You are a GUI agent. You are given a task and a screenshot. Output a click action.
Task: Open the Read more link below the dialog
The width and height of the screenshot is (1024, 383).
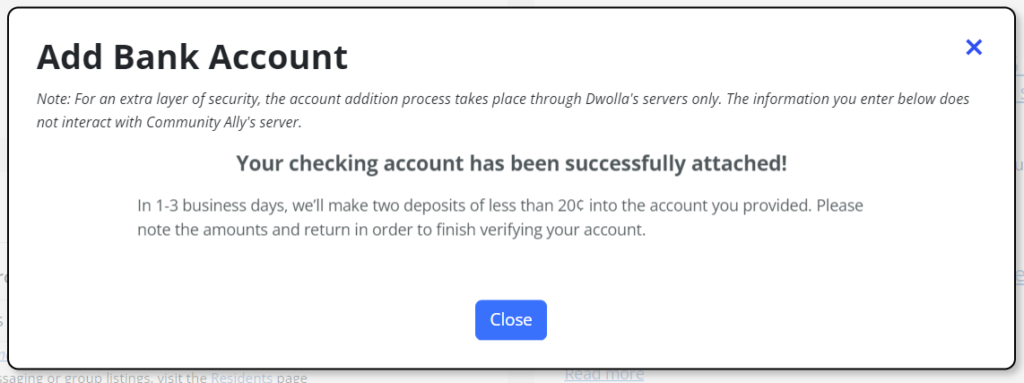(x=603, y=375)
